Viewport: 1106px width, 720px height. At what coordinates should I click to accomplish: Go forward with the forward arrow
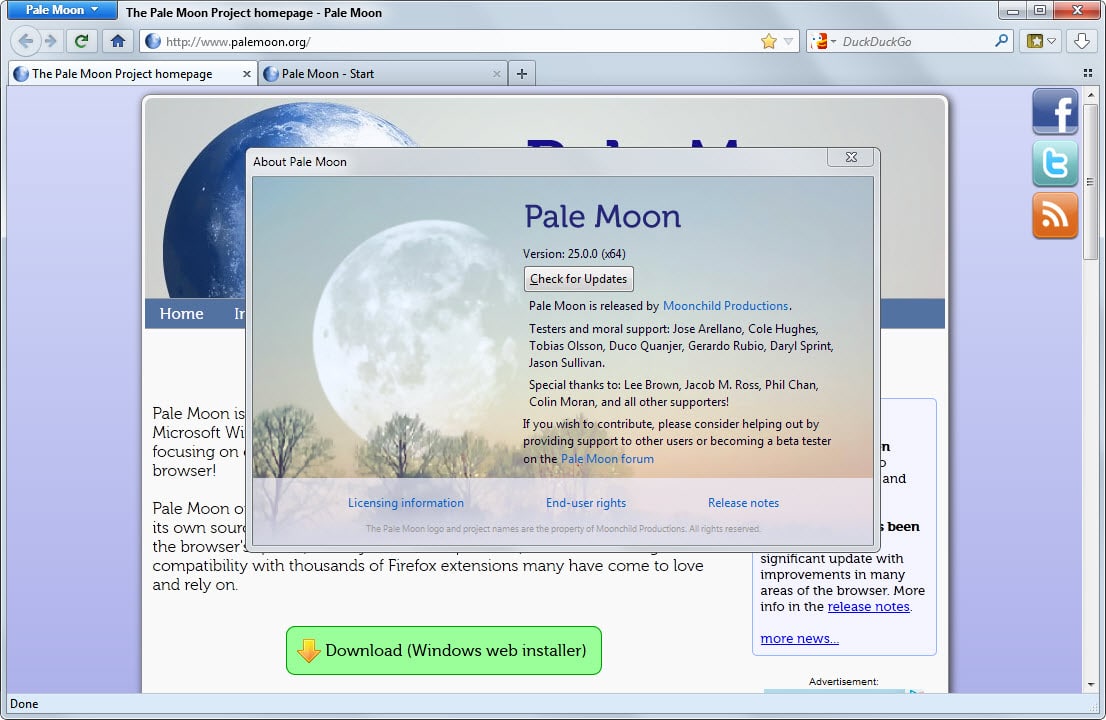pos(51,41)
